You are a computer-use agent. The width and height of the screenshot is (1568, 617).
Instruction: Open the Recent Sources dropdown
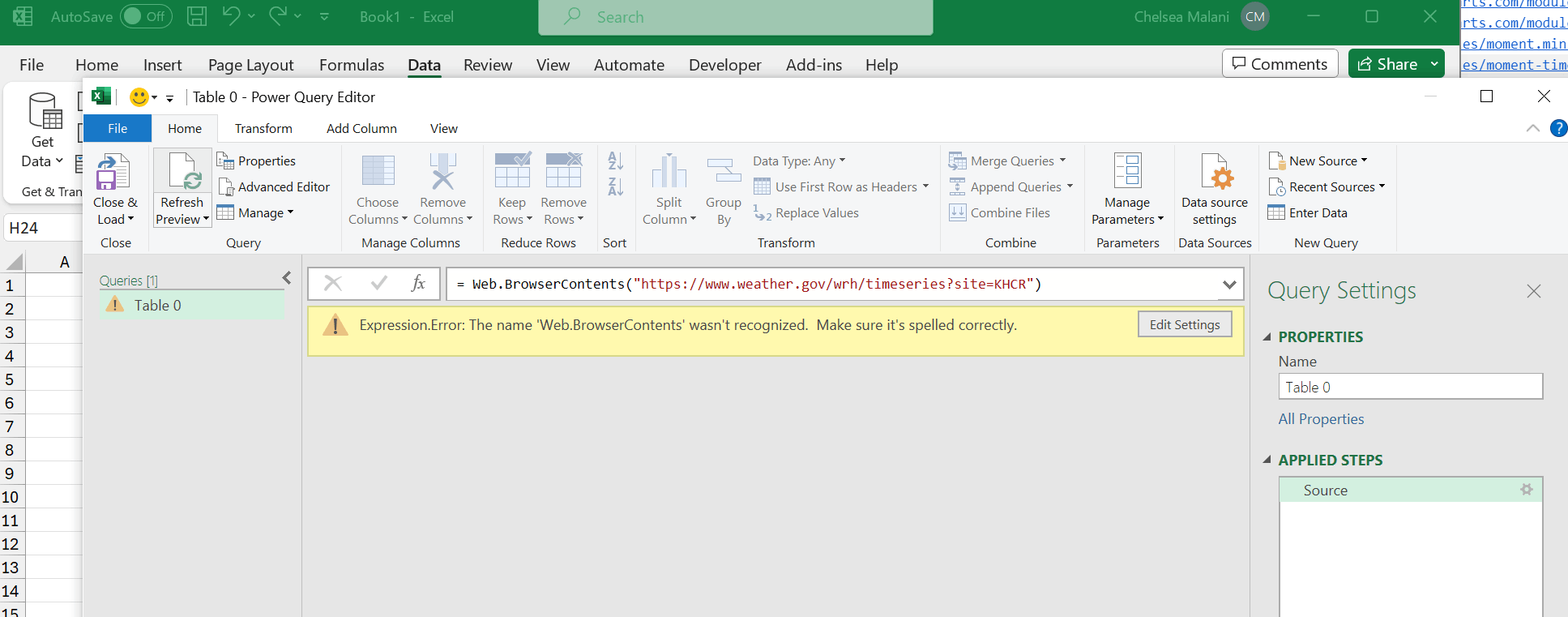pyautogui.click(x=1327, y=186)
